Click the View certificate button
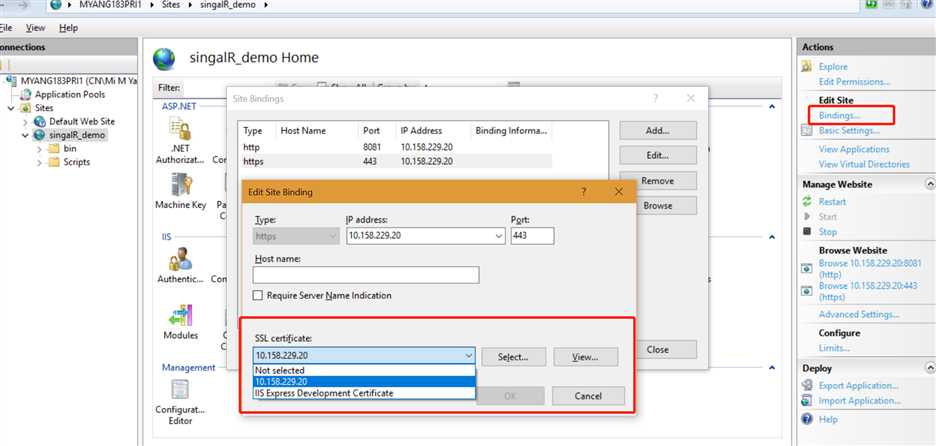Screen dimensions: 936x446 586,357
